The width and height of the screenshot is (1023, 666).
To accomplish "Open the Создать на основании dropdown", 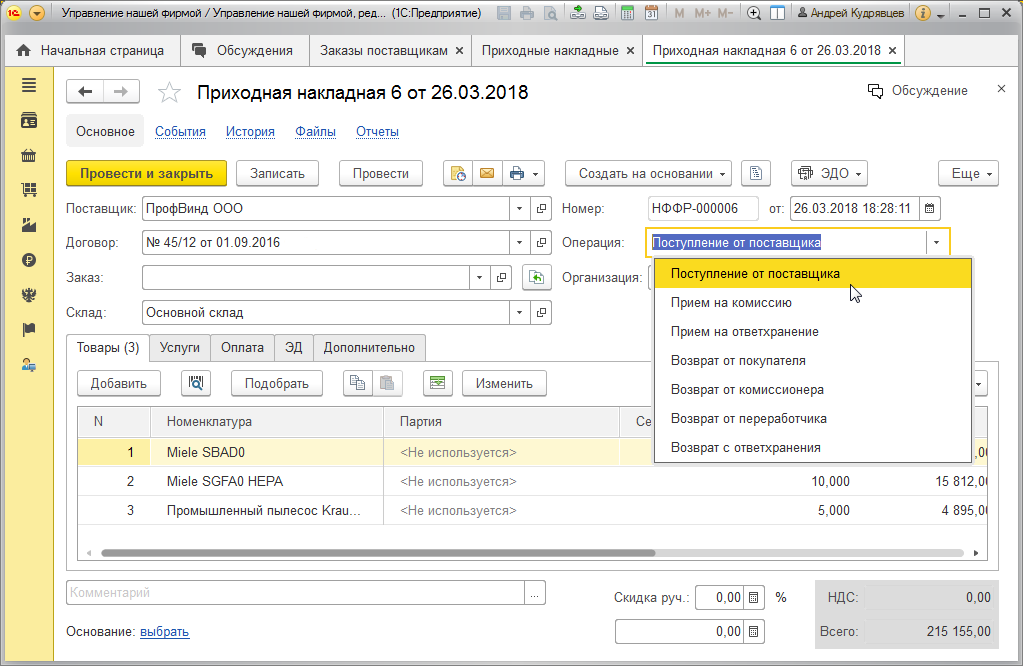I will coord(648,173).
